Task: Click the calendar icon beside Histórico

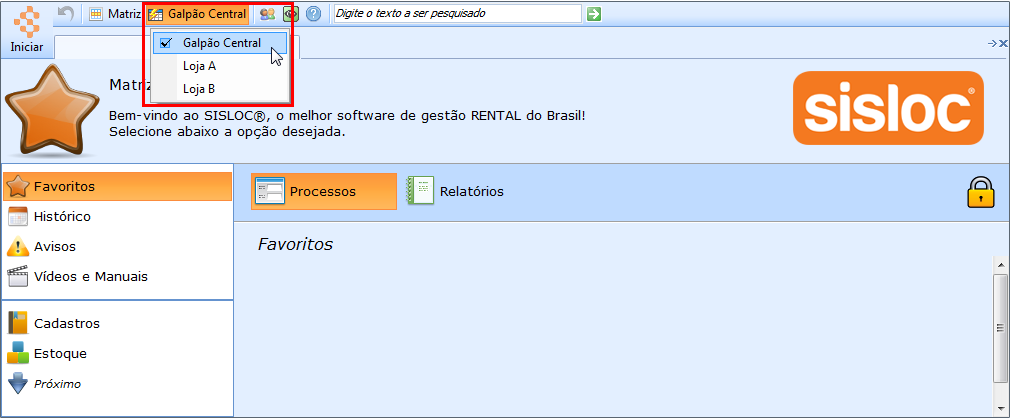Action: pyautogui.click(x=18, y=216)
